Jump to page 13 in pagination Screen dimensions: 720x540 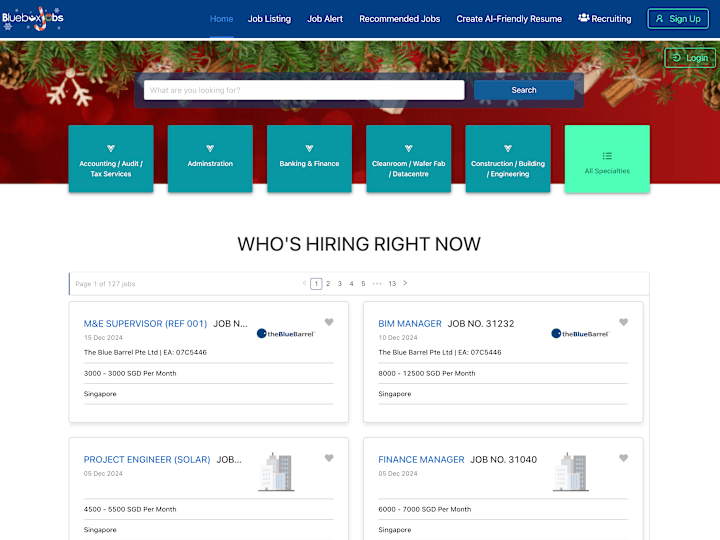392,284
